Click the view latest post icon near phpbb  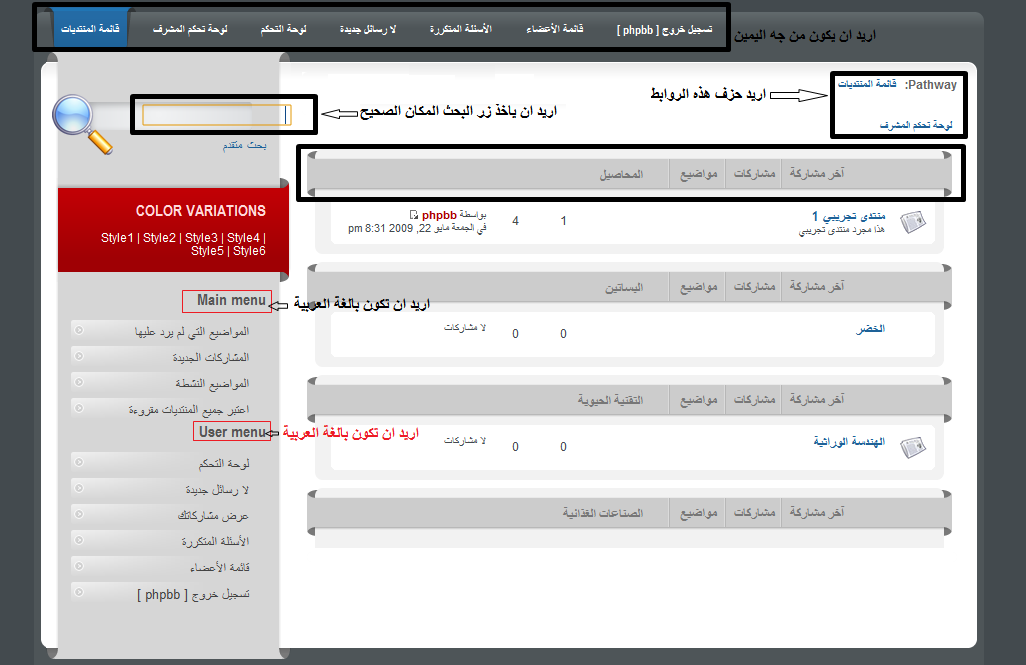click(x=414, y=215)
